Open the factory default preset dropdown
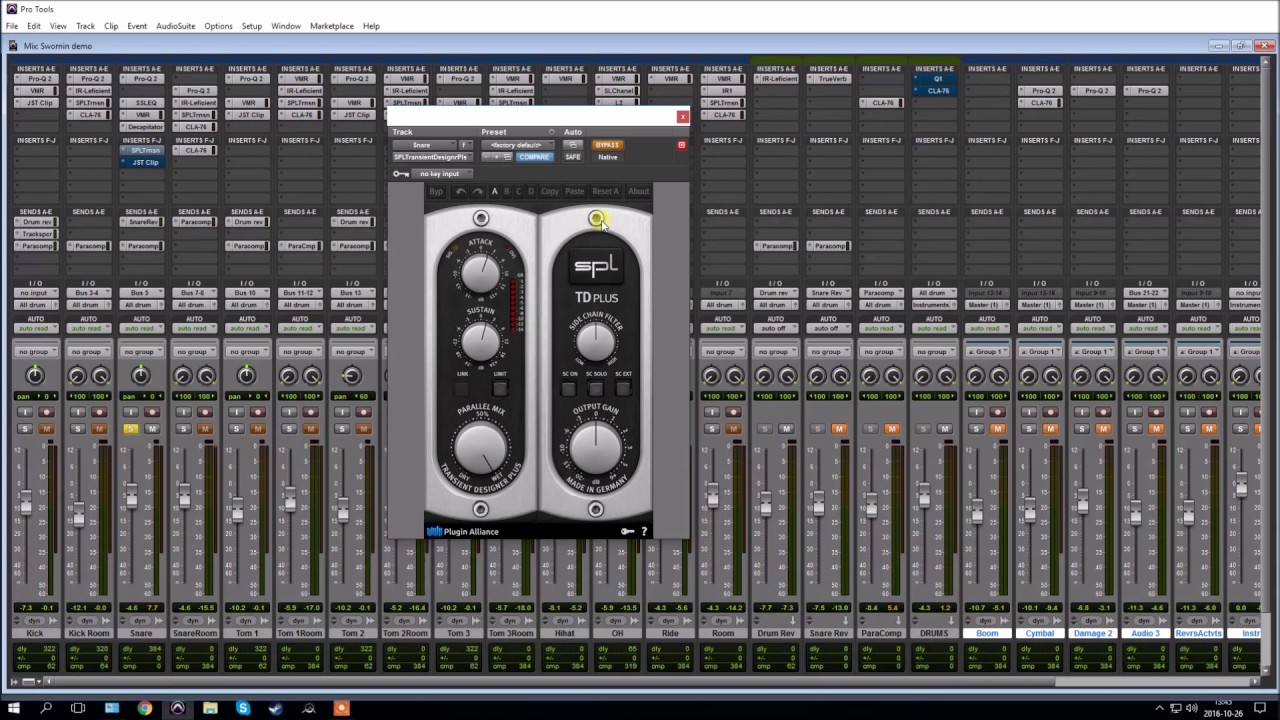Image resolution: width=1280 pixels, height=720 pixels. [x=517, y=145]
